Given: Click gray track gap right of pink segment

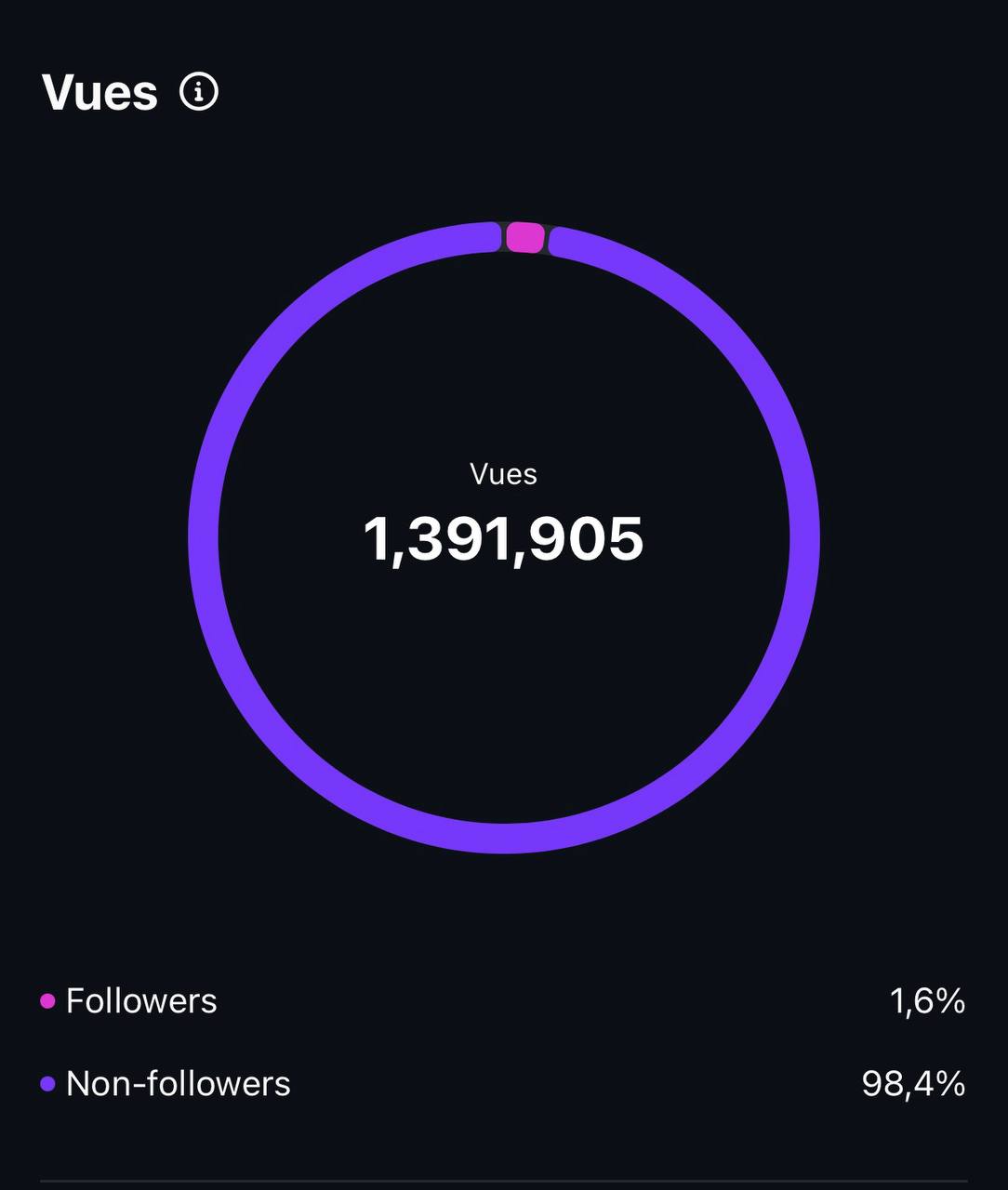Looking at the screenshot, I should click(x=547, y=239).
